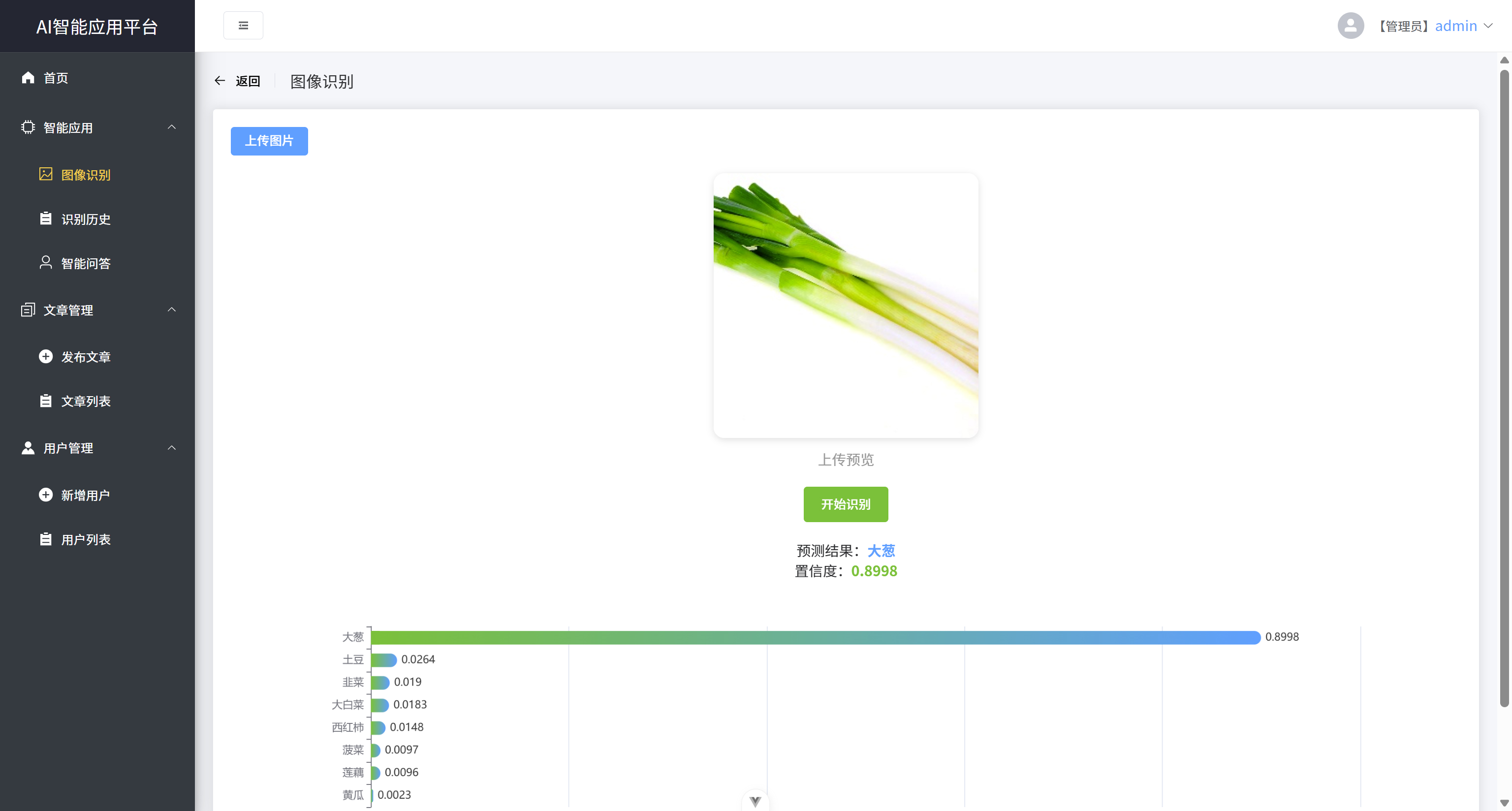Click the clipboard icon next to 识别历史
The width and height of the screenshot is (1512, 811).
(46, 218)
